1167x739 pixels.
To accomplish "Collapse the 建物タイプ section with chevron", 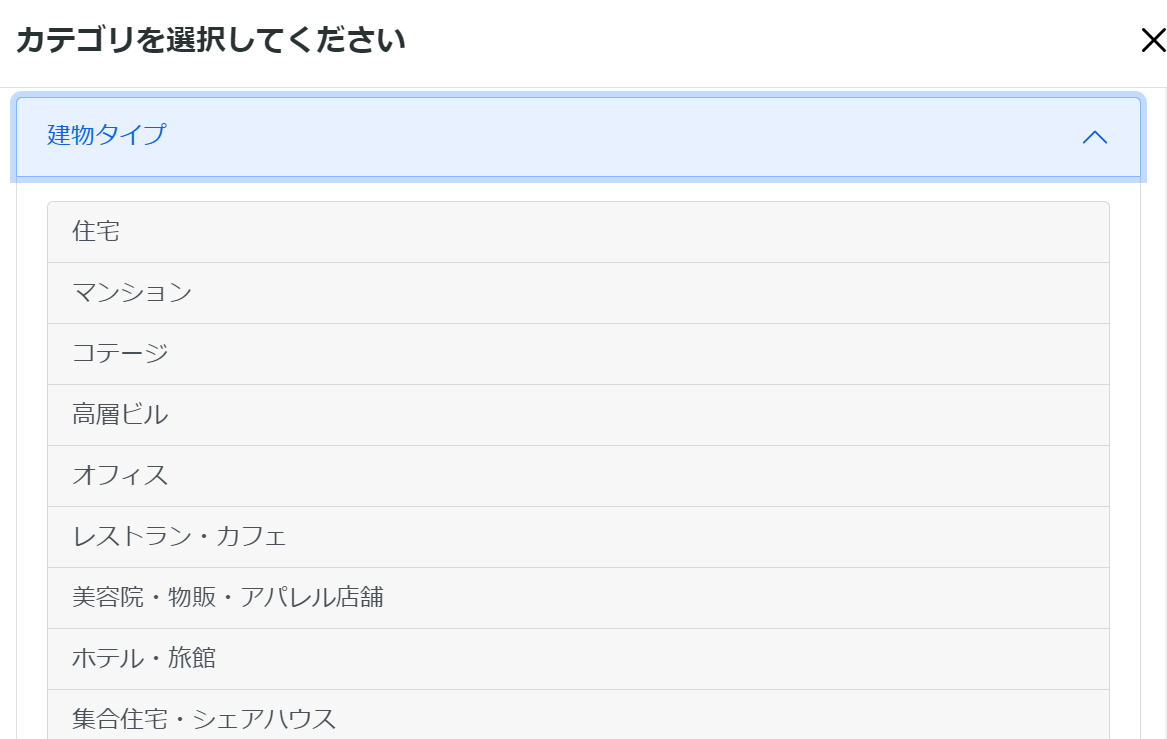I will pos(1095,137).
